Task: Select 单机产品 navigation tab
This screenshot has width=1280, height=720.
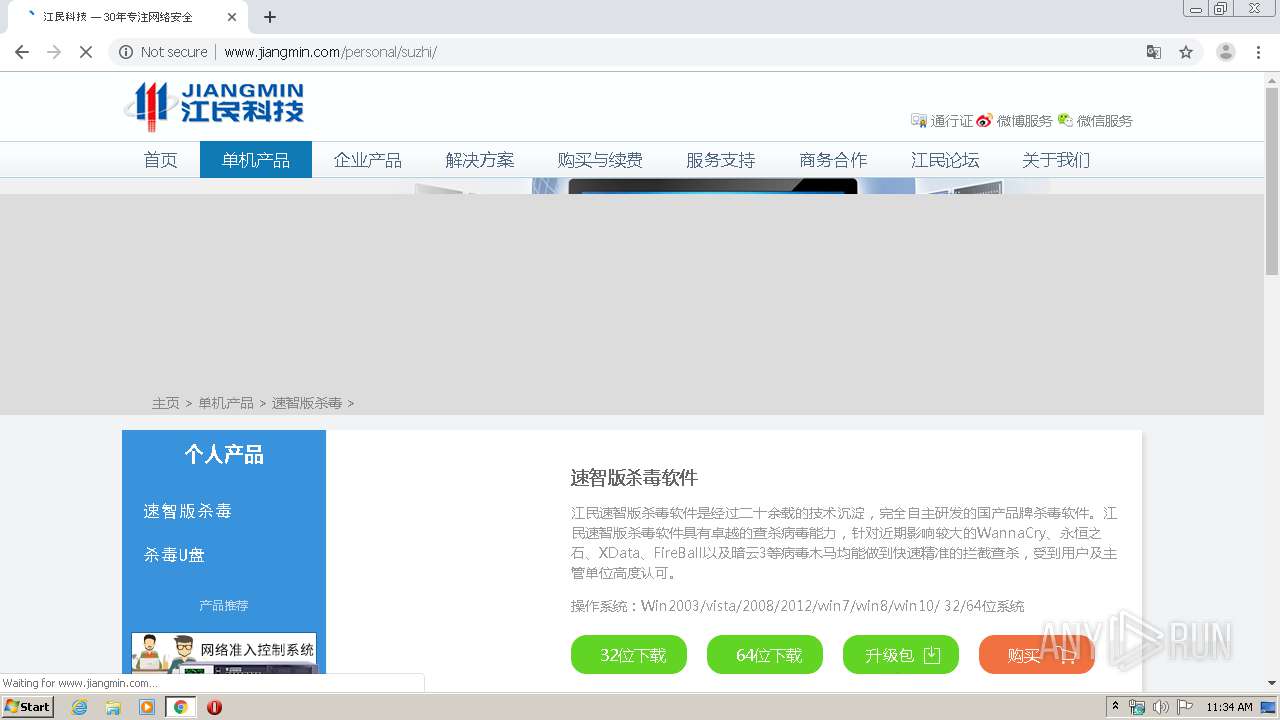Action: pos(256,160)
